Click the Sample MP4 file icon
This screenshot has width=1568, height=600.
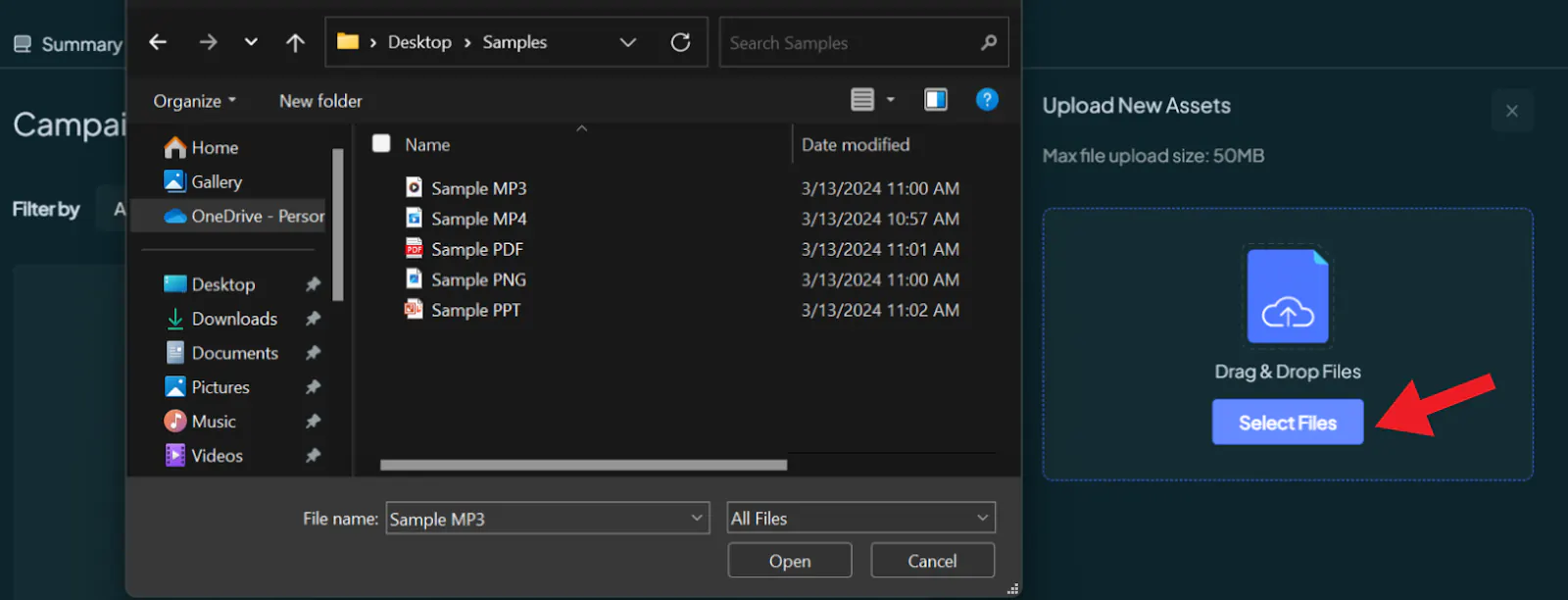tap(415, 218)
